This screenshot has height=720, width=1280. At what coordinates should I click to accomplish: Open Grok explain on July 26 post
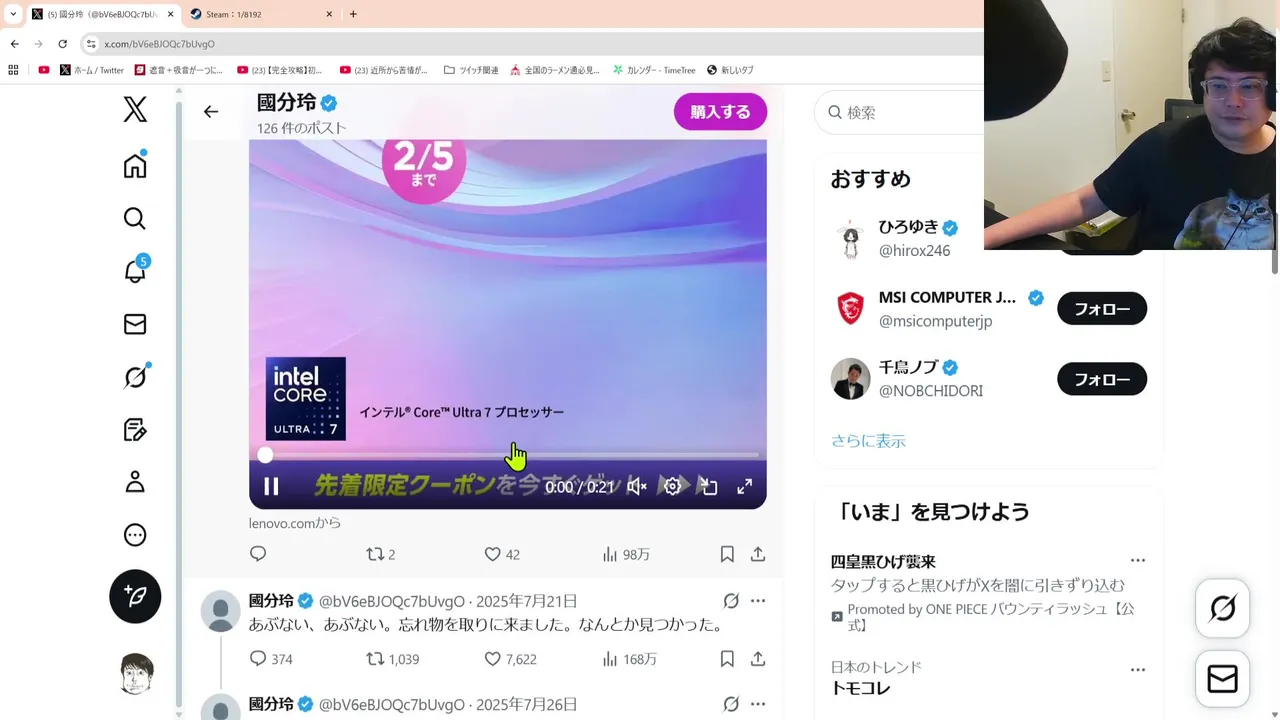point(731,704)
